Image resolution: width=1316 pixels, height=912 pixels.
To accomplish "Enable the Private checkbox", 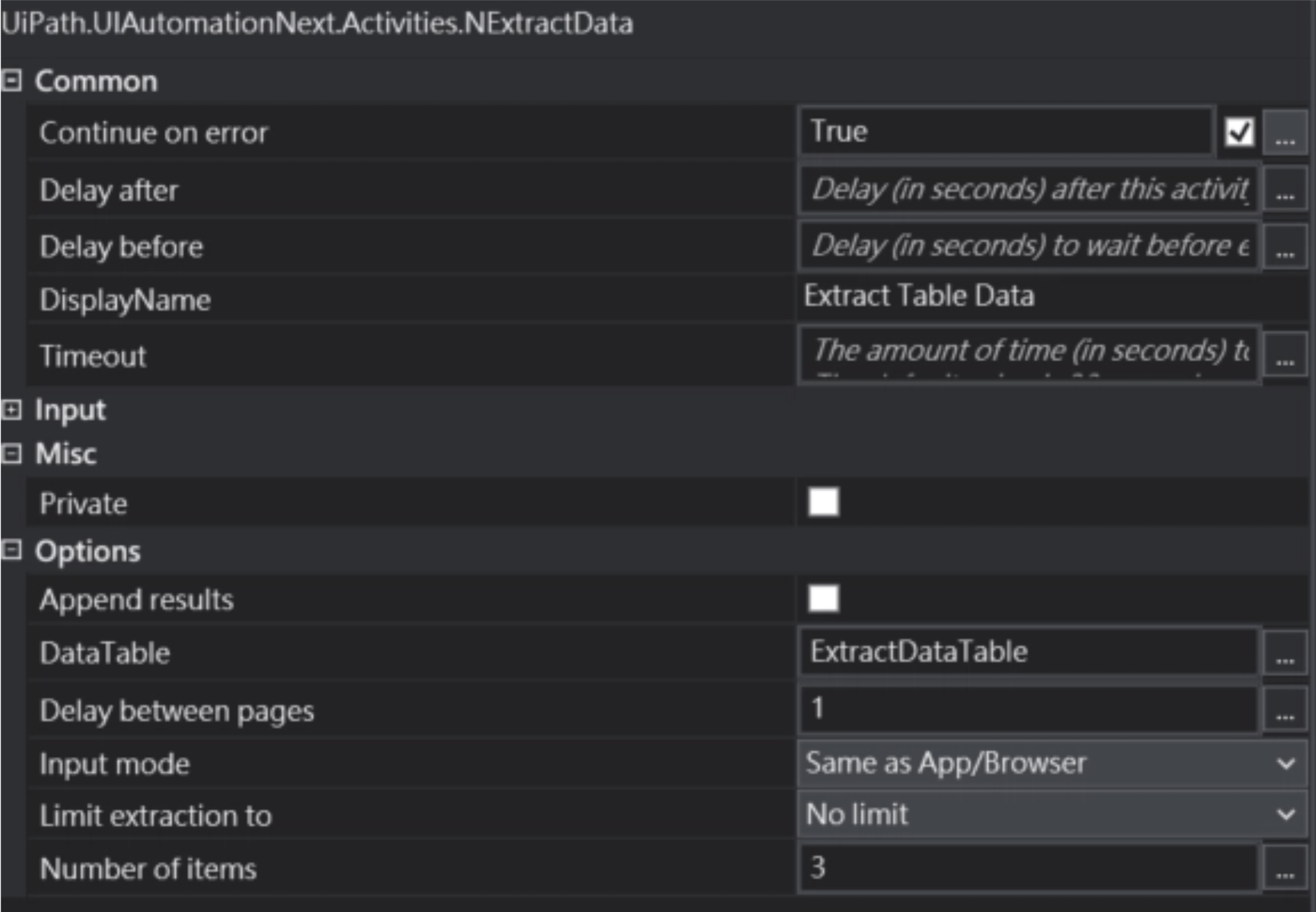I will click(x=823, y=502).
